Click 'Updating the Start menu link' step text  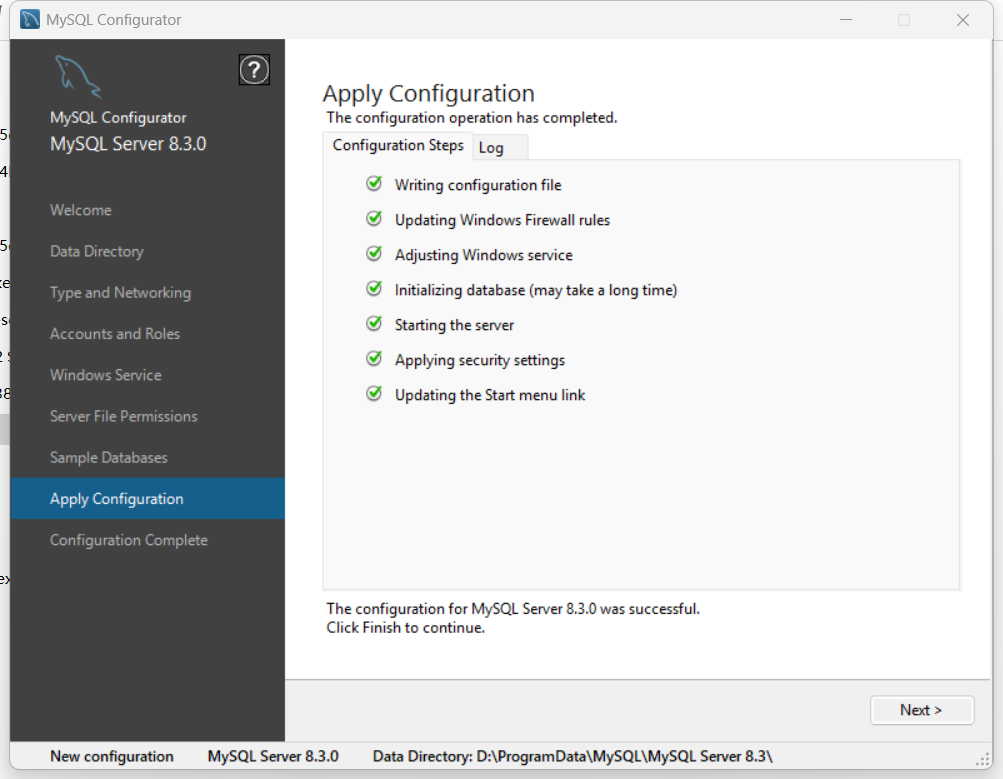[489, 395]
